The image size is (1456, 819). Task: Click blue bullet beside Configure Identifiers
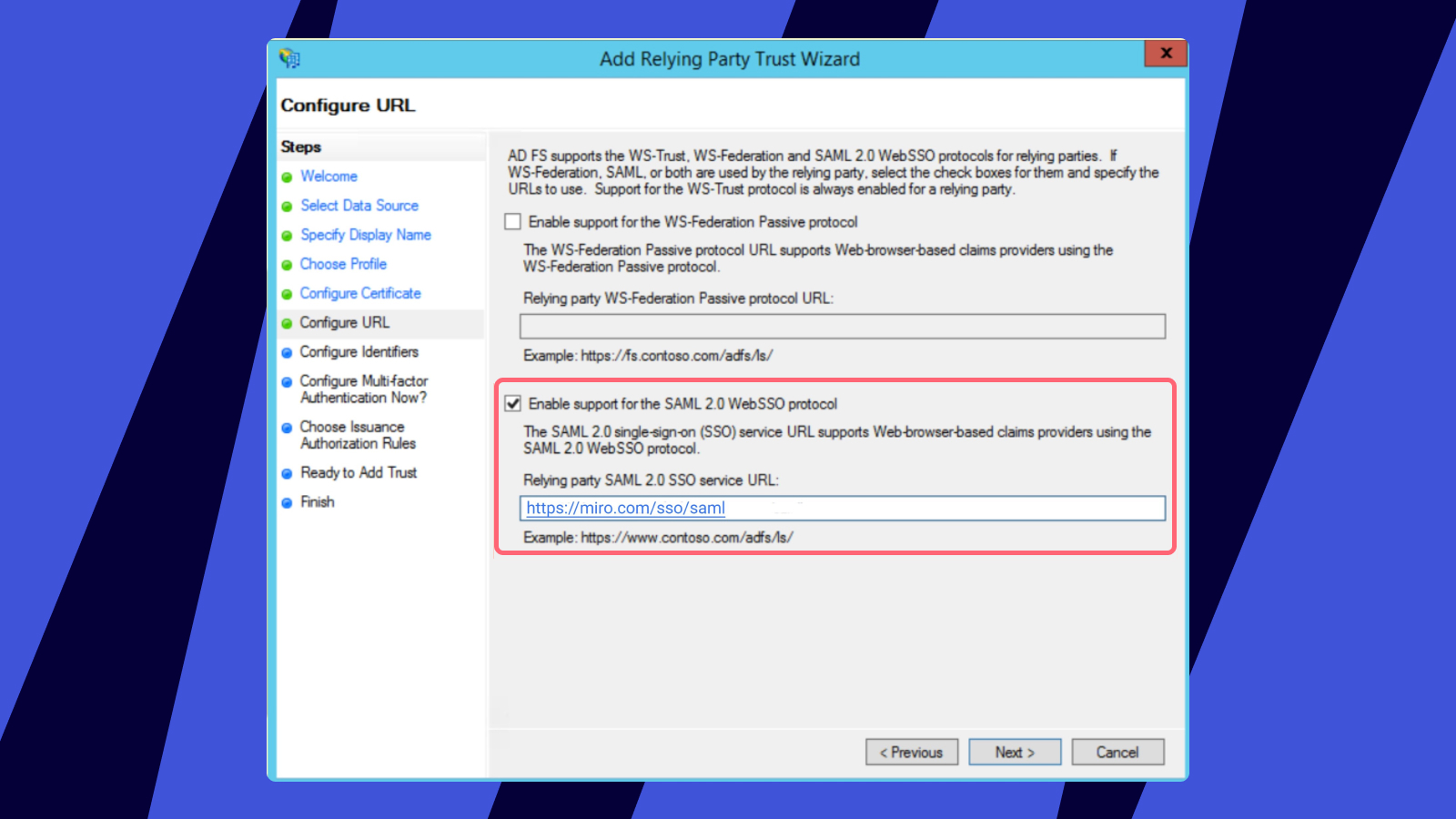click(287, 353)
